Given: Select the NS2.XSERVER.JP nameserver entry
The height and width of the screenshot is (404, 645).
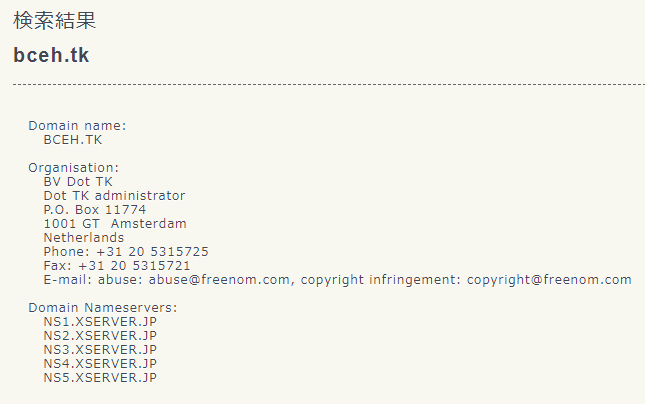Looking at the screenshot, I should 100,336.
